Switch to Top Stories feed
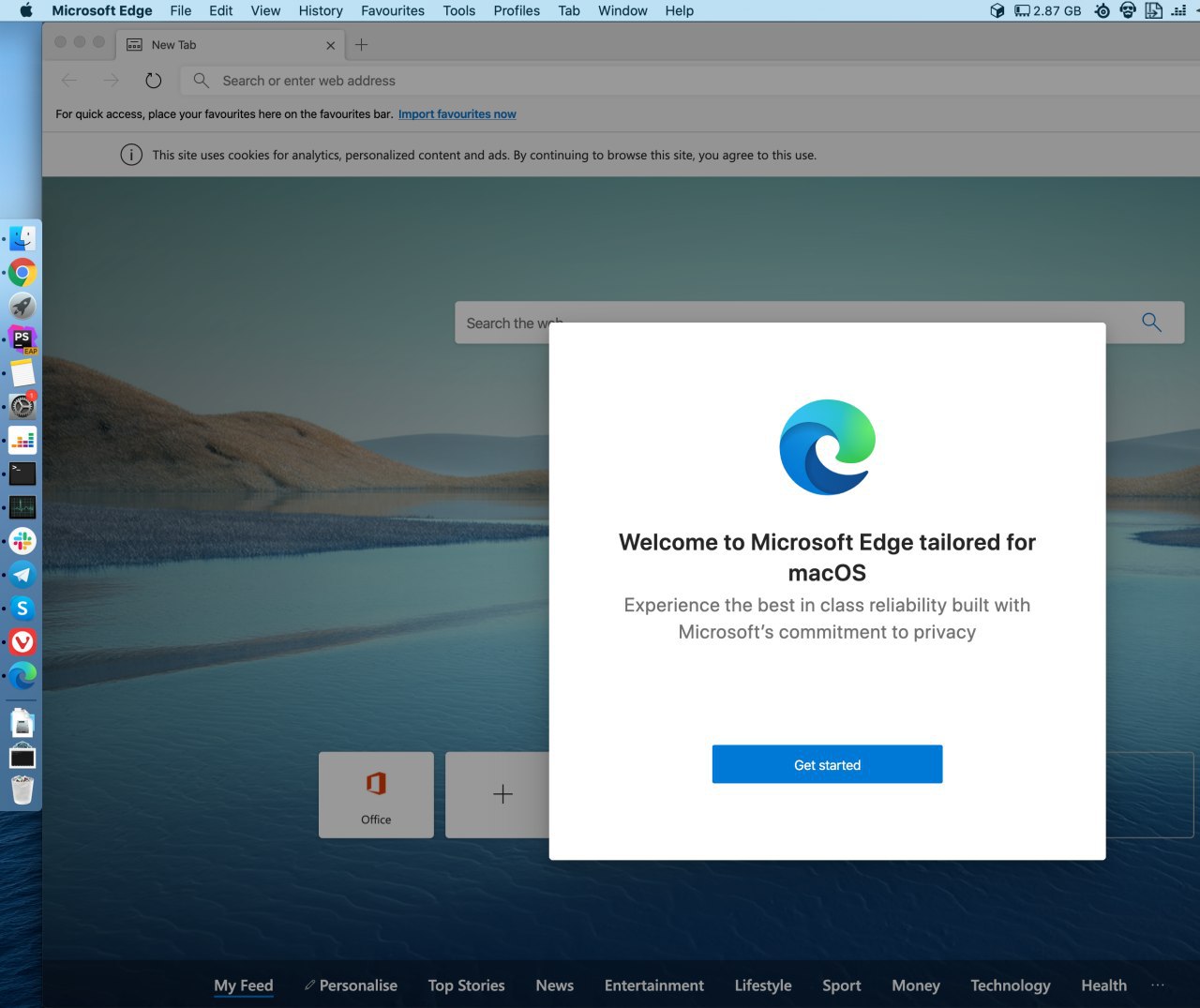This screenshot has width=1200, height=1008. (x=466, y=985)
